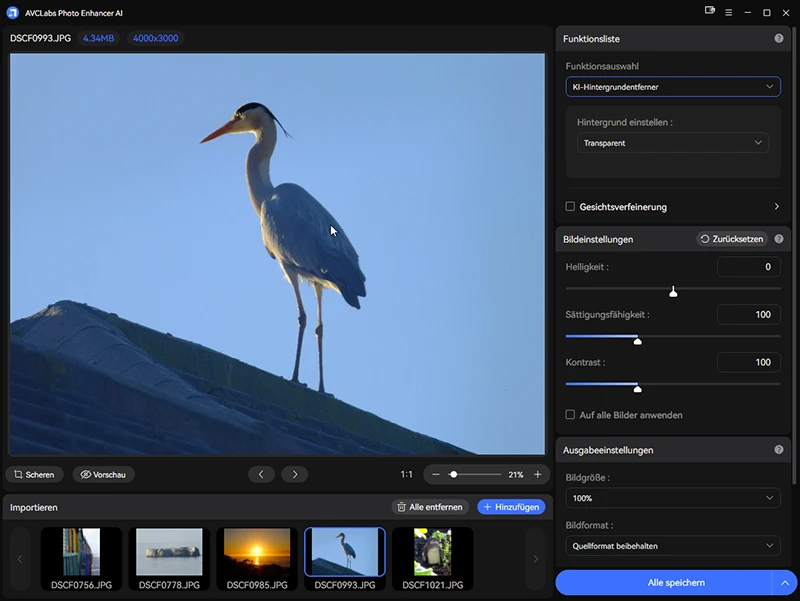Enable the Gesichtsverfeinerung checkbox
The height and width of the screenshot is (601, 800).
(x=570, y=207)
